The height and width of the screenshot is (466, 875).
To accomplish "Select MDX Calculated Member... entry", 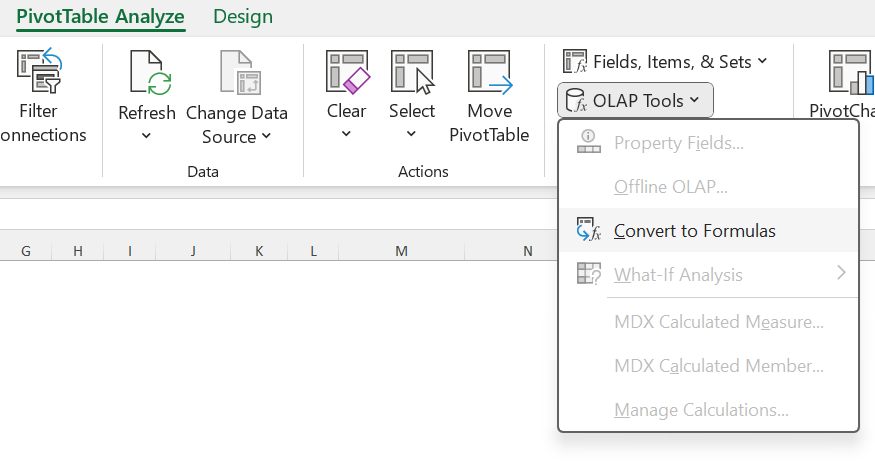I will [x=708, y=366].
